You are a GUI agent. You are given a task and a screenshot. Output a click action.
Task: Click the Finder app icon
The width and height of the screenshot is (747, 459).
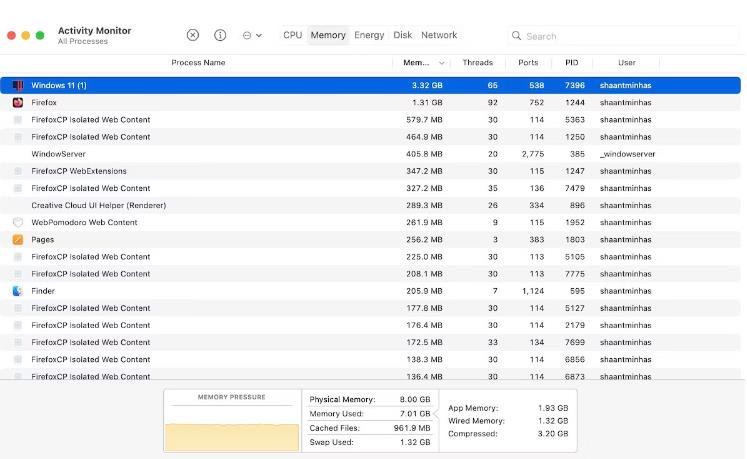[18, 291]
